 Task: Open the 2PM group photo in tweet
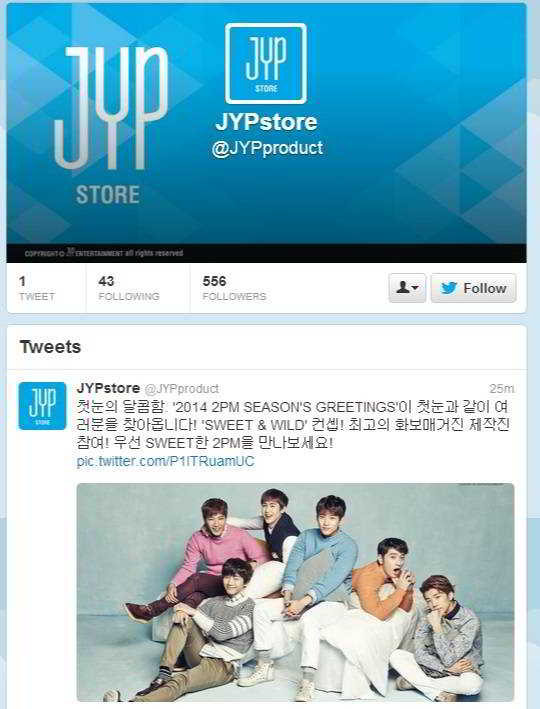tap(295, 592)
